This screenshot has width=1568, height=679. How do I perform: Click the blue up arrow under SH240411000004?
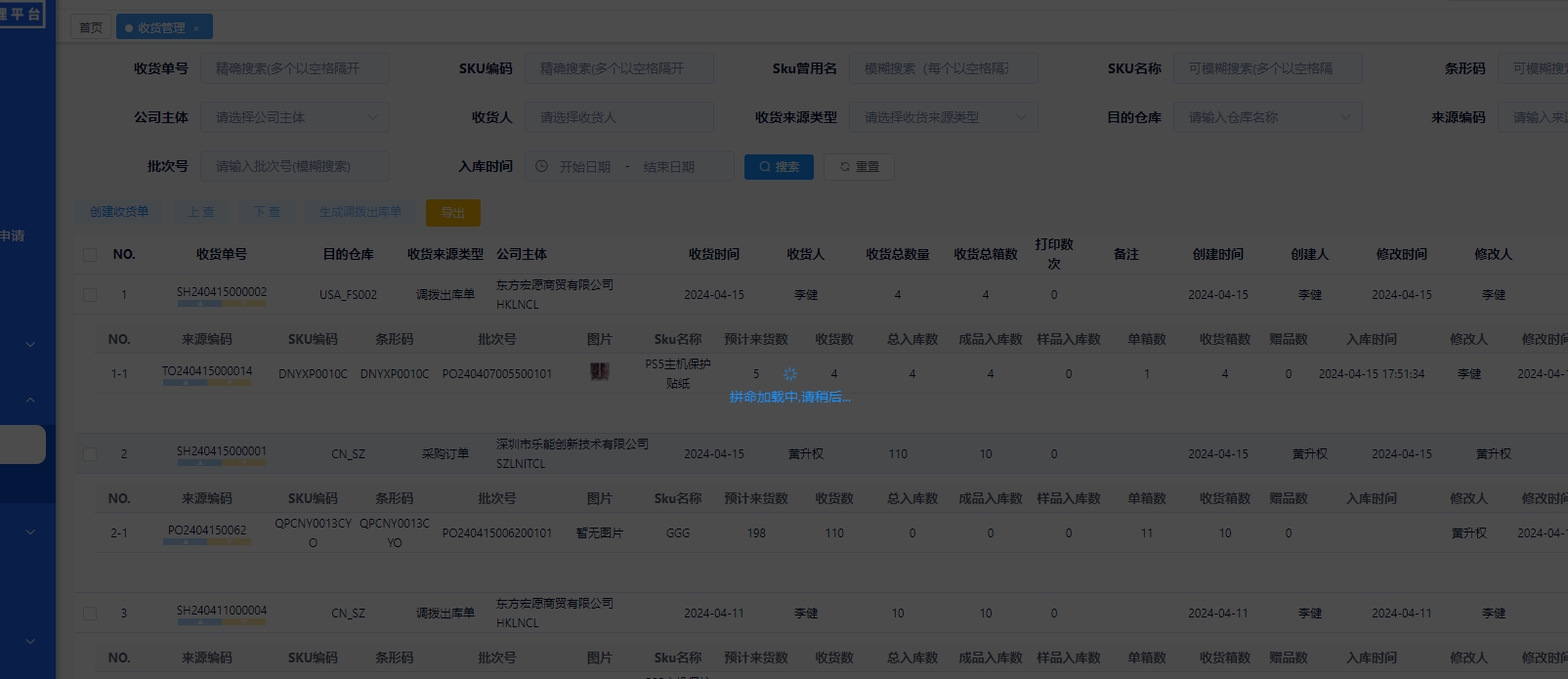(x=198, y=622)
